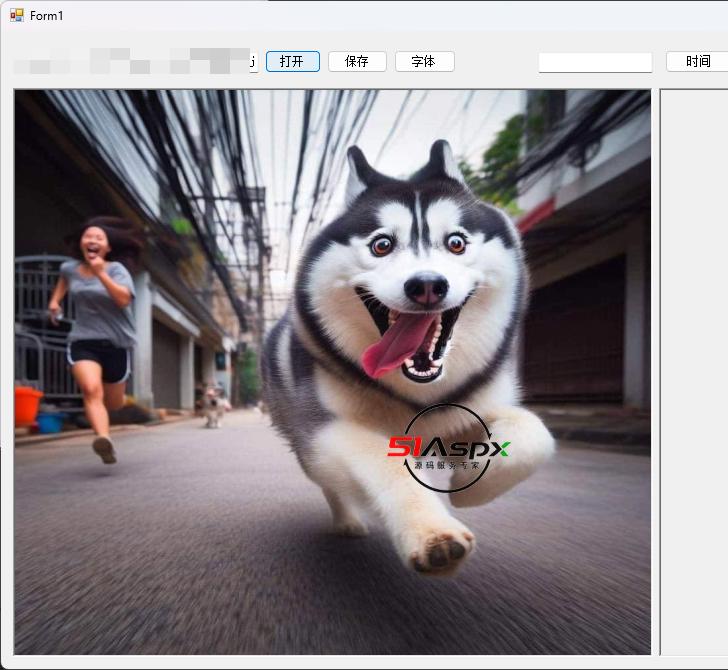Click the orange bucket on the sidewalk

point(28,405)
